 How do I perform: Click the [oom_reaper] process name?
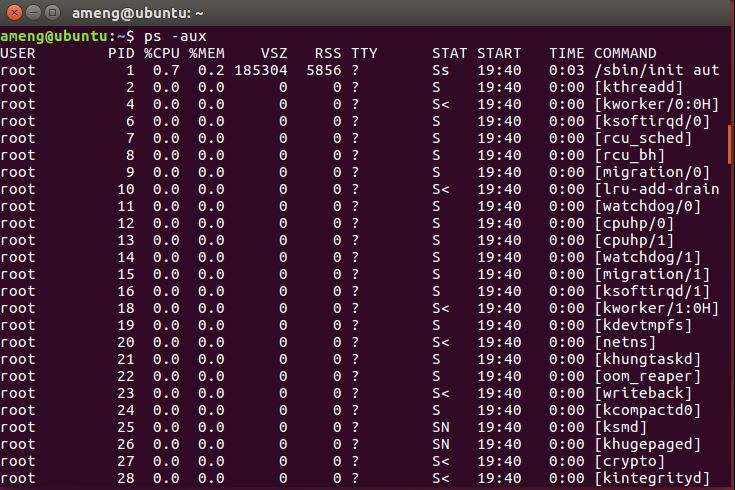[x=648, y=376]
